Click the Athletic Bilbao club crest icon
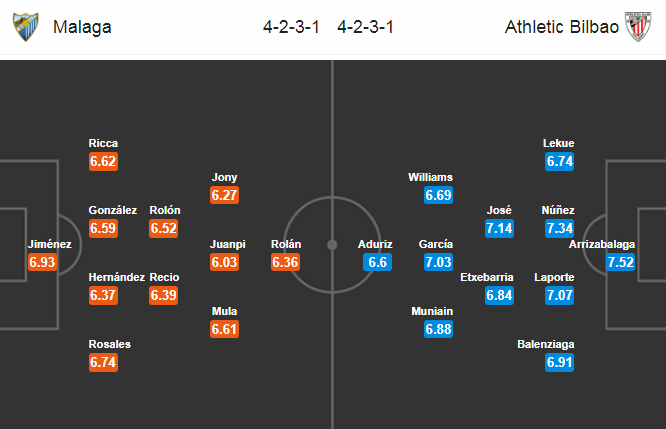Screen dimensions: 666x429 (x=638, y=27)
